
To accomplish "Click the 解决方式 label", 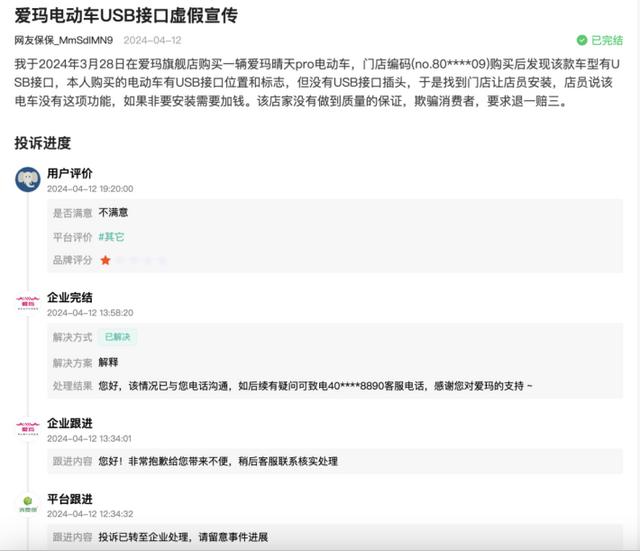I will pyautogui.click(x=72, y=337).
